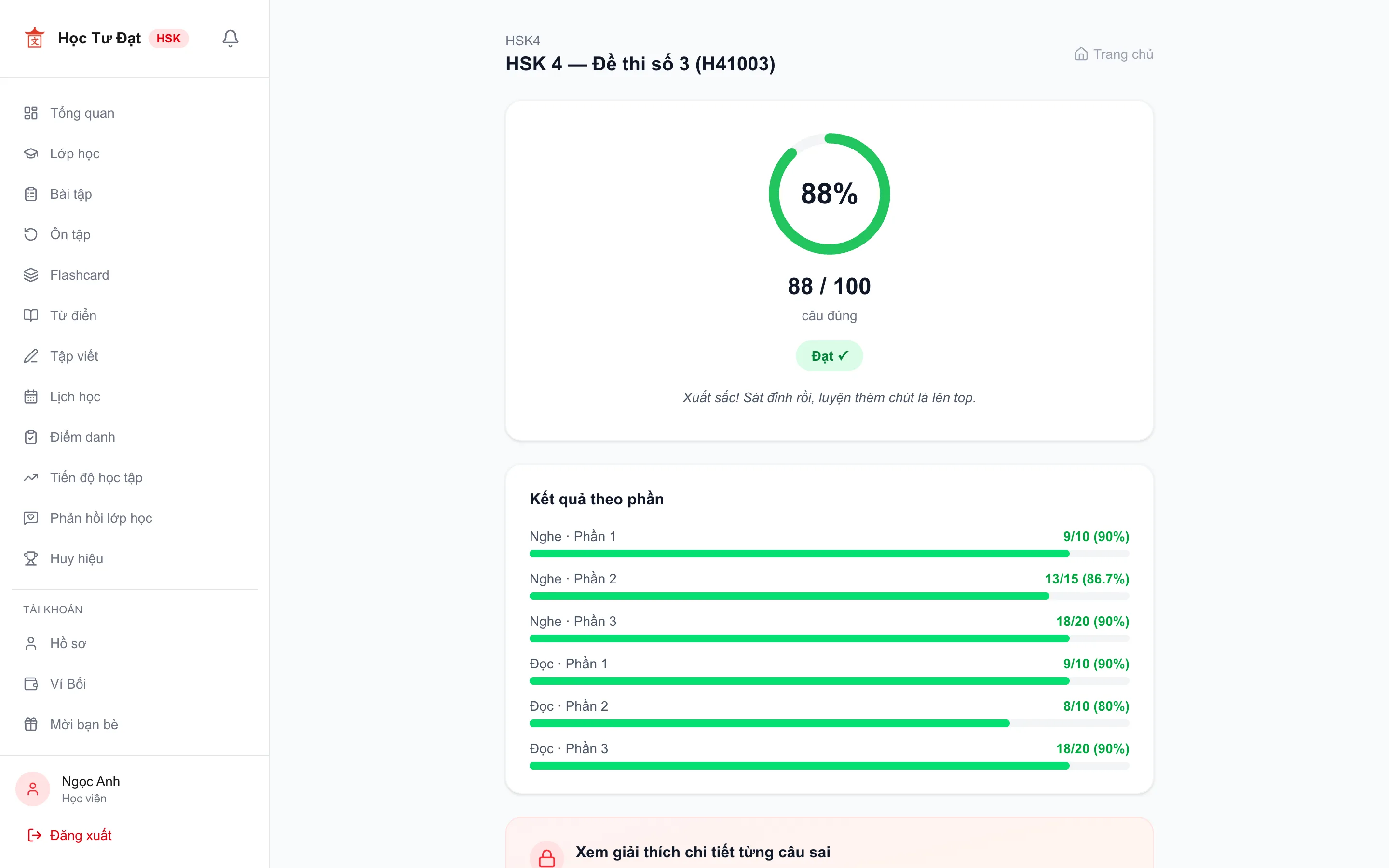Click the Tiến độ học tập trend icon
Image resolution: width=1389 pixels, height=868 pixels.
coord(31,477)
